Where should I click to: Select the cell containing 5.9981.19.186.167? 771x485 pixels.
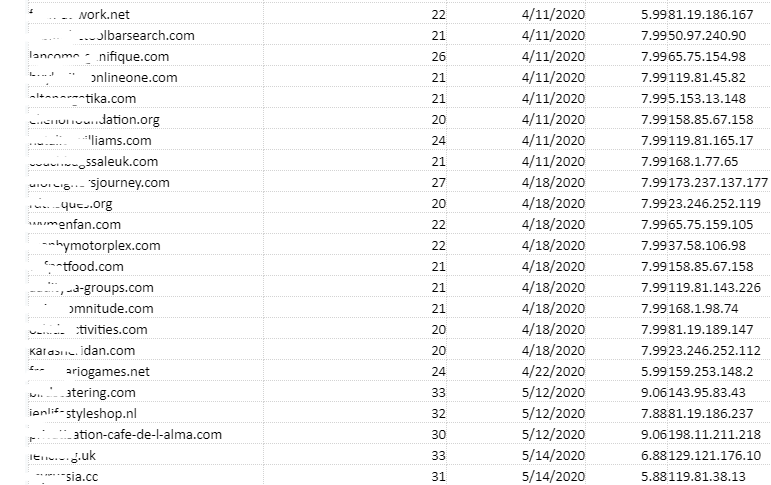(697, 15)
